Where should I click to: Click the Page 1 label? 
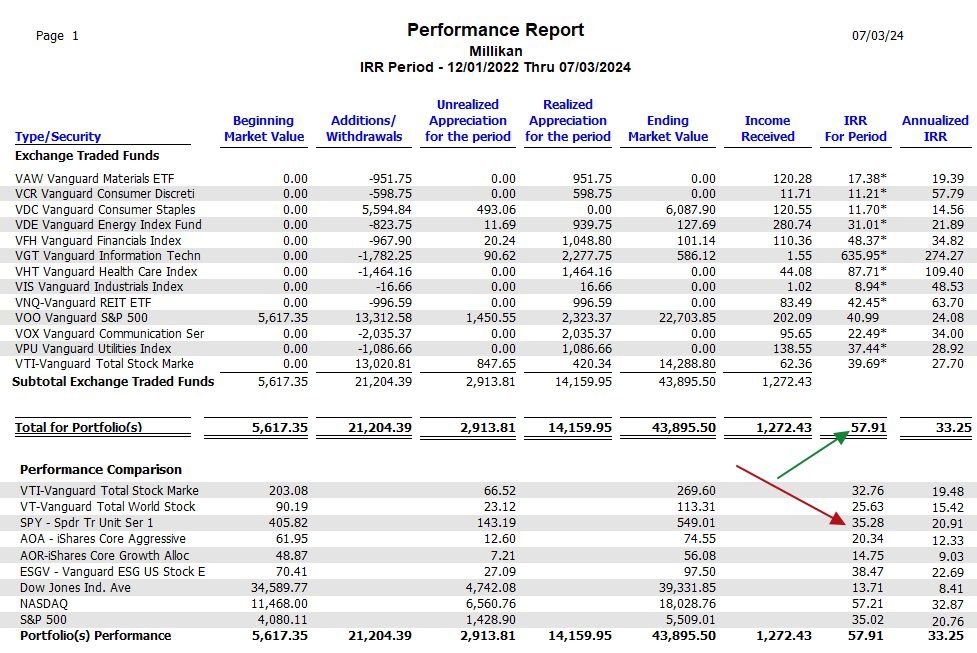tap(57, 36)
